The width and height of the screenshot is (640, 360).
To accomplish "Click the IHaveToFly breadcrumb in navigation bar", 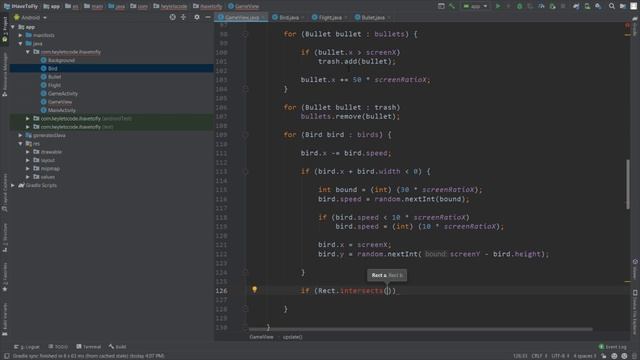I will tap(21, 6).
